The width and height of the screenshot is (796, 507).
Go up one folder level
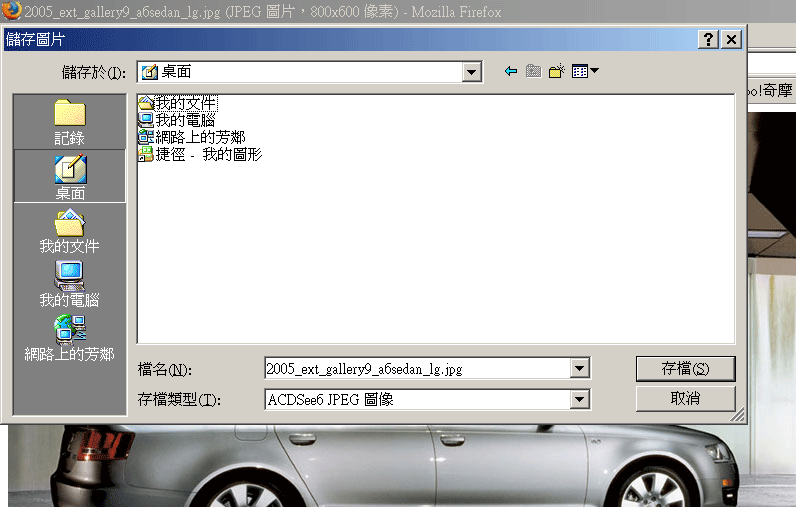pos(534,72)
